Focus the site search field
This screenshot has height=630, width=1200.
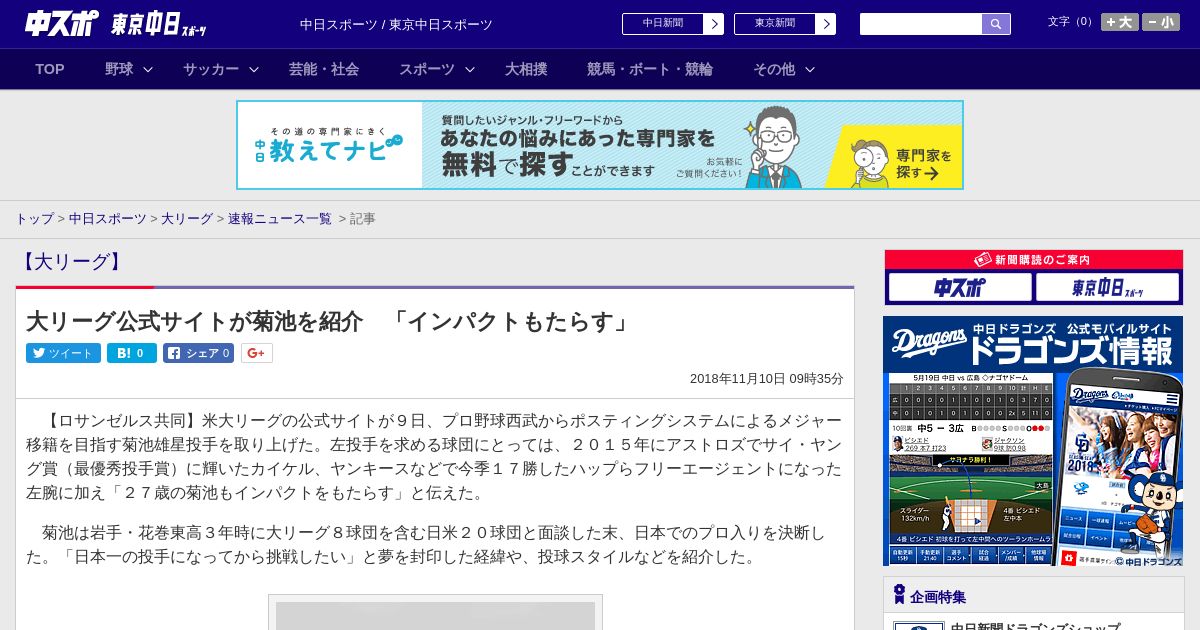pos(921,24)
